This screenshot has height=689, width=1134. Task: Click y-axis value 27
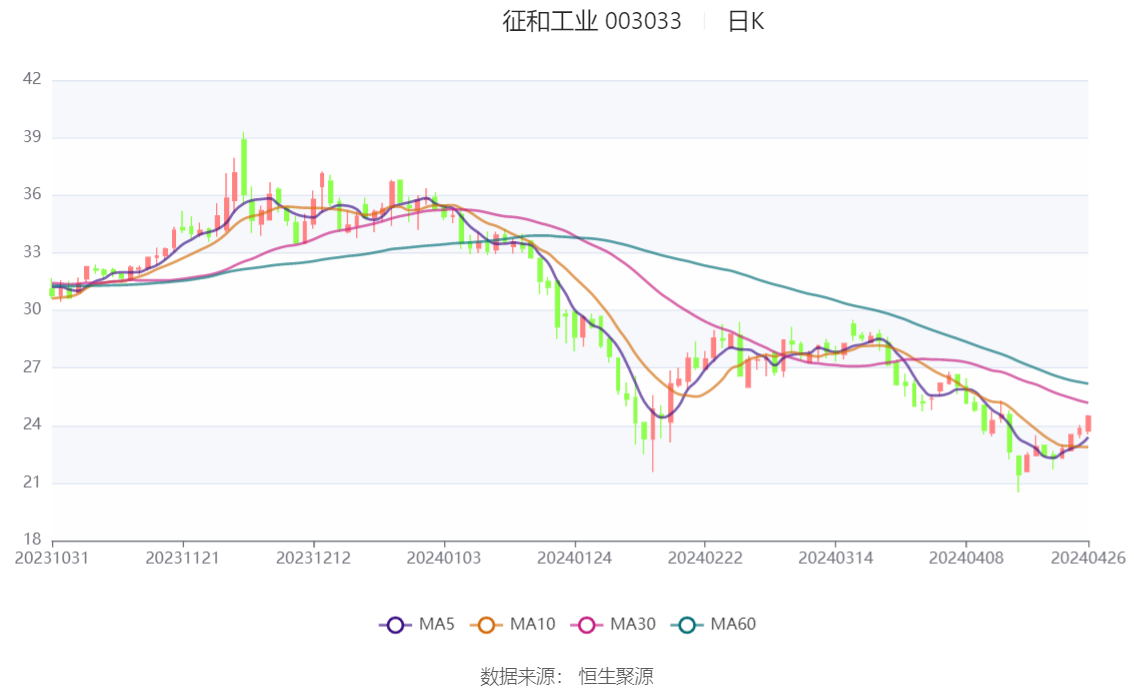[32, 367]
